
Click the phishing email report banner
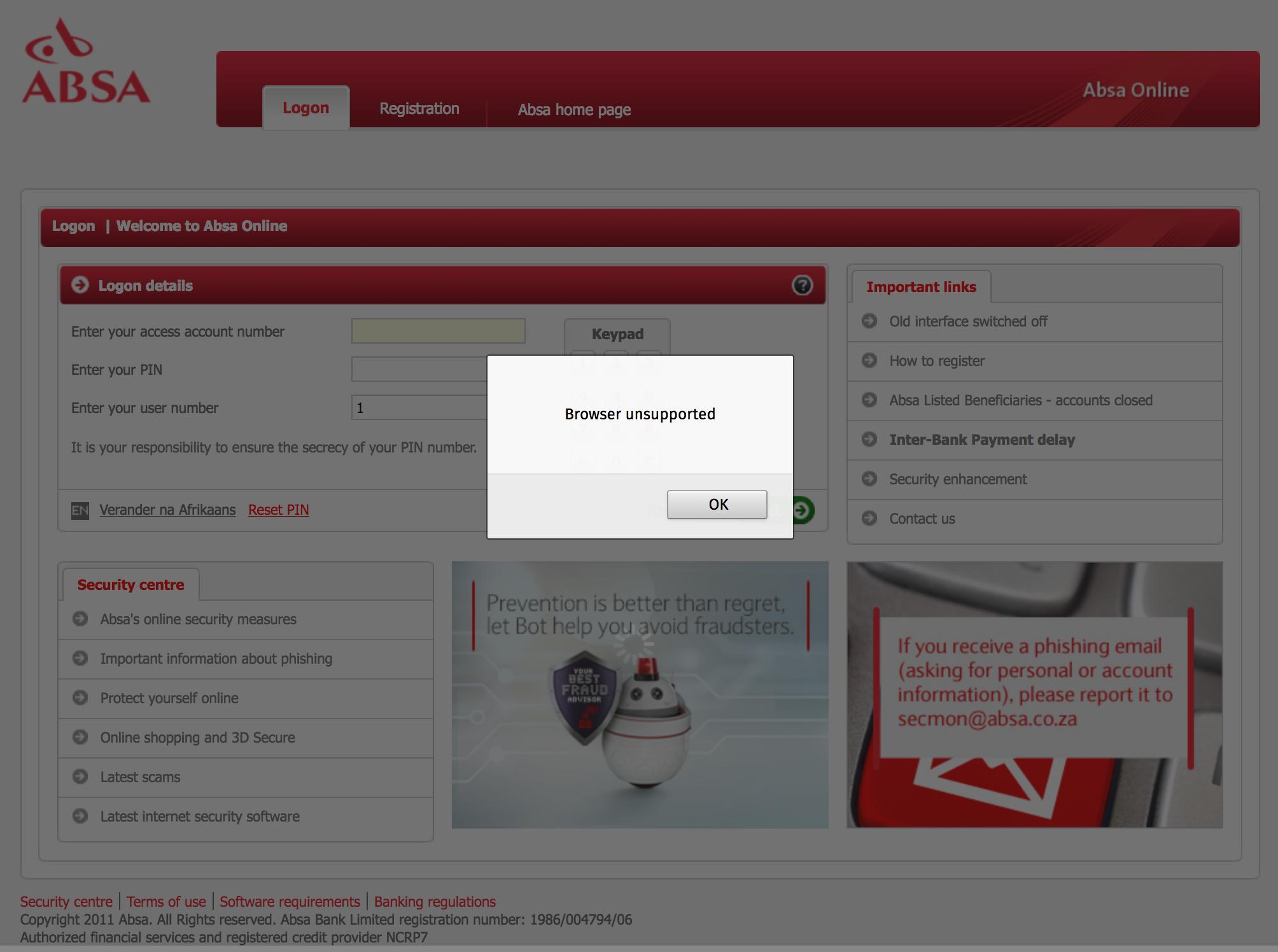pos(1035,695)
